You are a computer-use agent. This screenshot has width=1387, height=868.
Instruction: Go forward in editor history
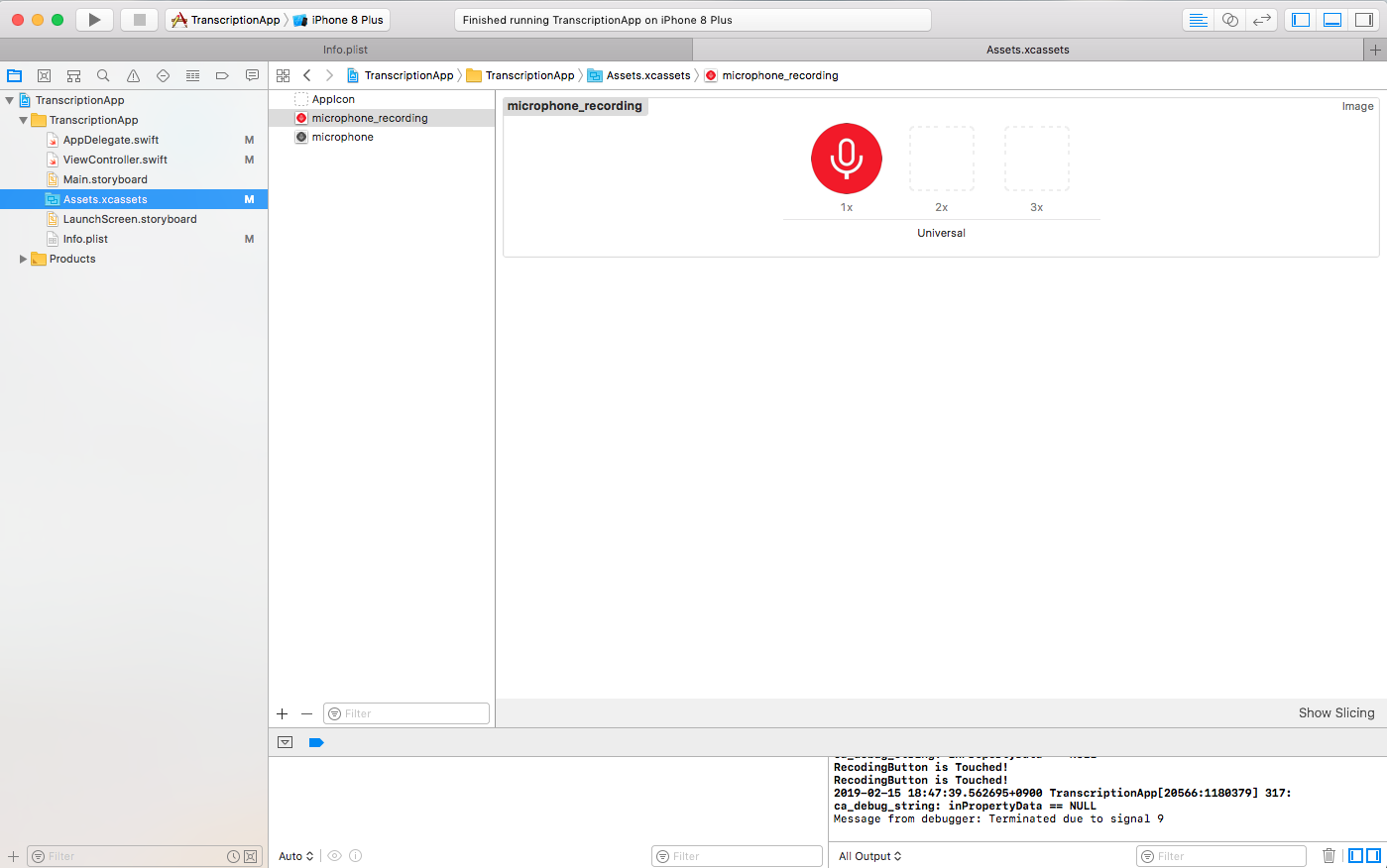[x=330, y=75]
